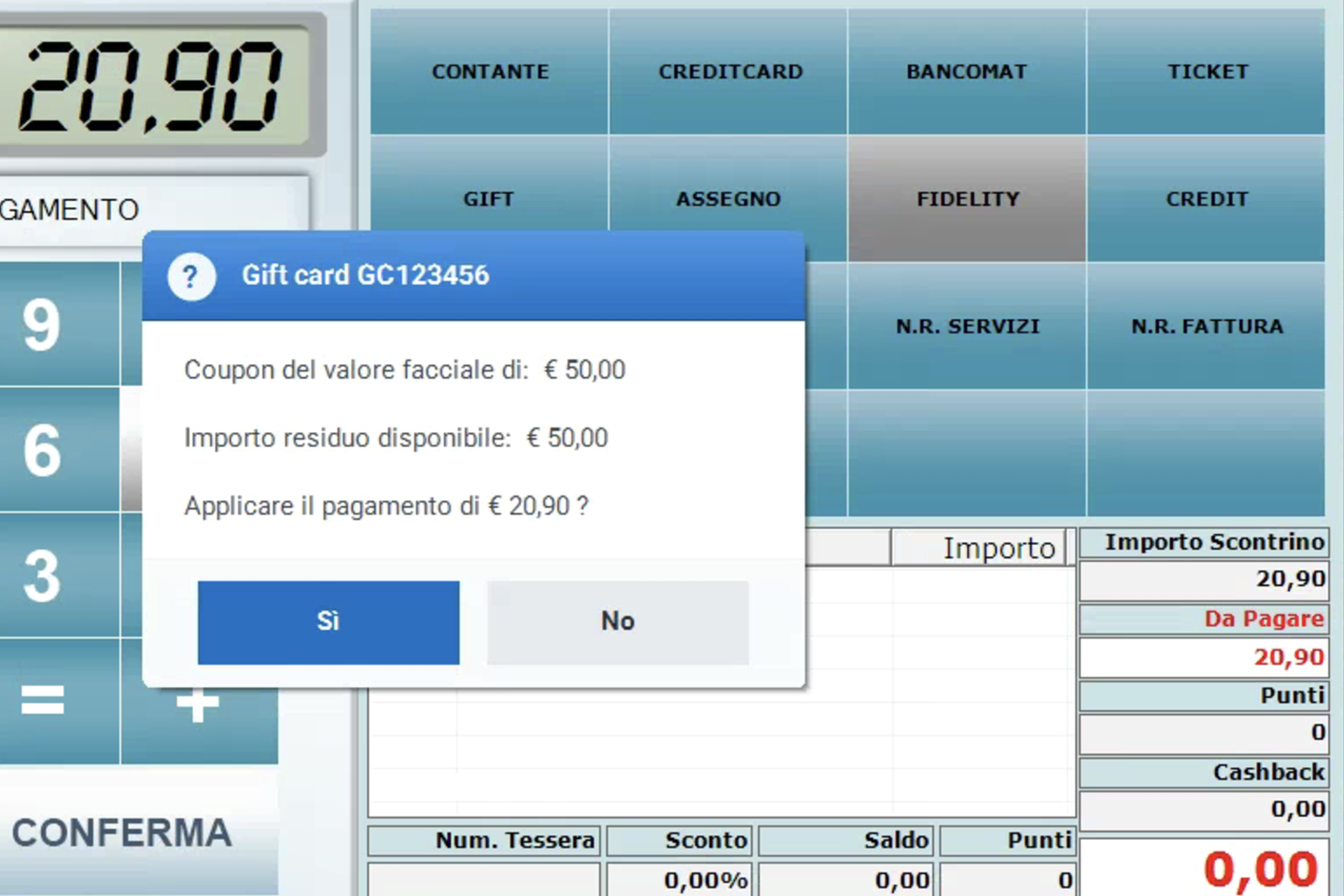Click the 'Importo residuo disponibile' line
The image size is (1344, 896).
pyautogui.click(x=396, y=439)
